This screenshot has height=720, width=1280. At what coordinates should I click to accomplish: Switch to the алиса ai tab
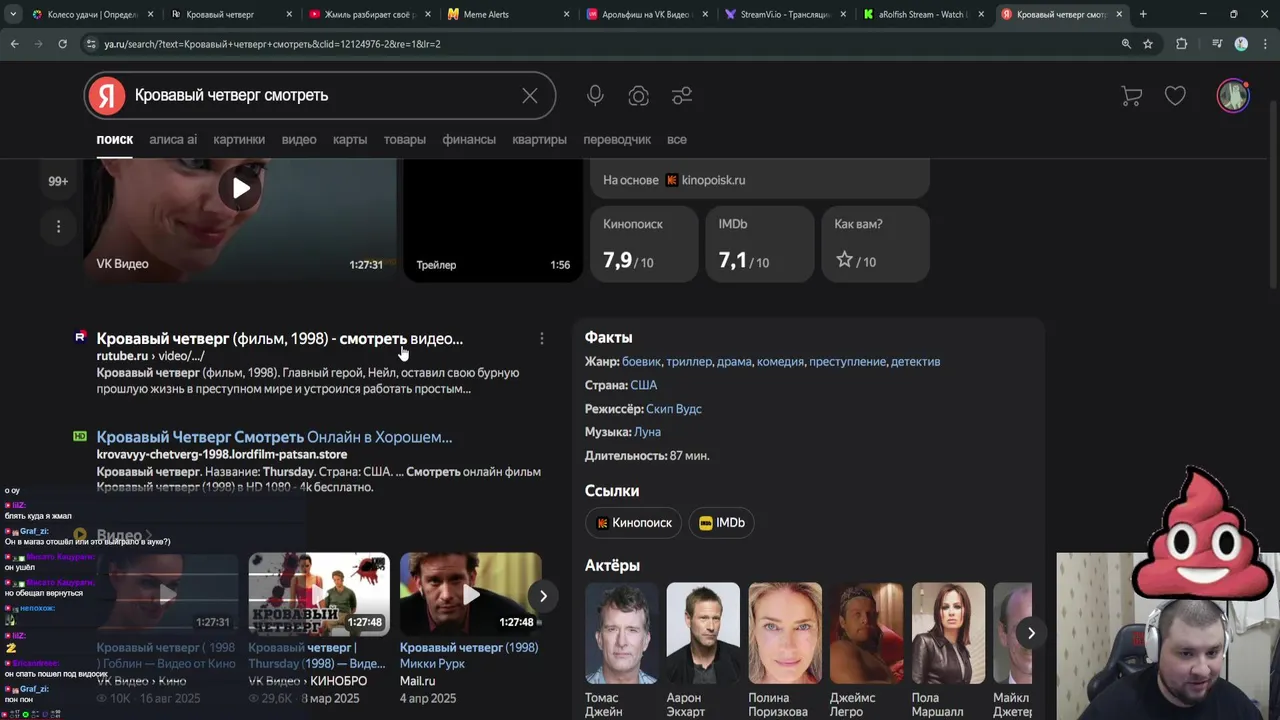coord(173,139)
